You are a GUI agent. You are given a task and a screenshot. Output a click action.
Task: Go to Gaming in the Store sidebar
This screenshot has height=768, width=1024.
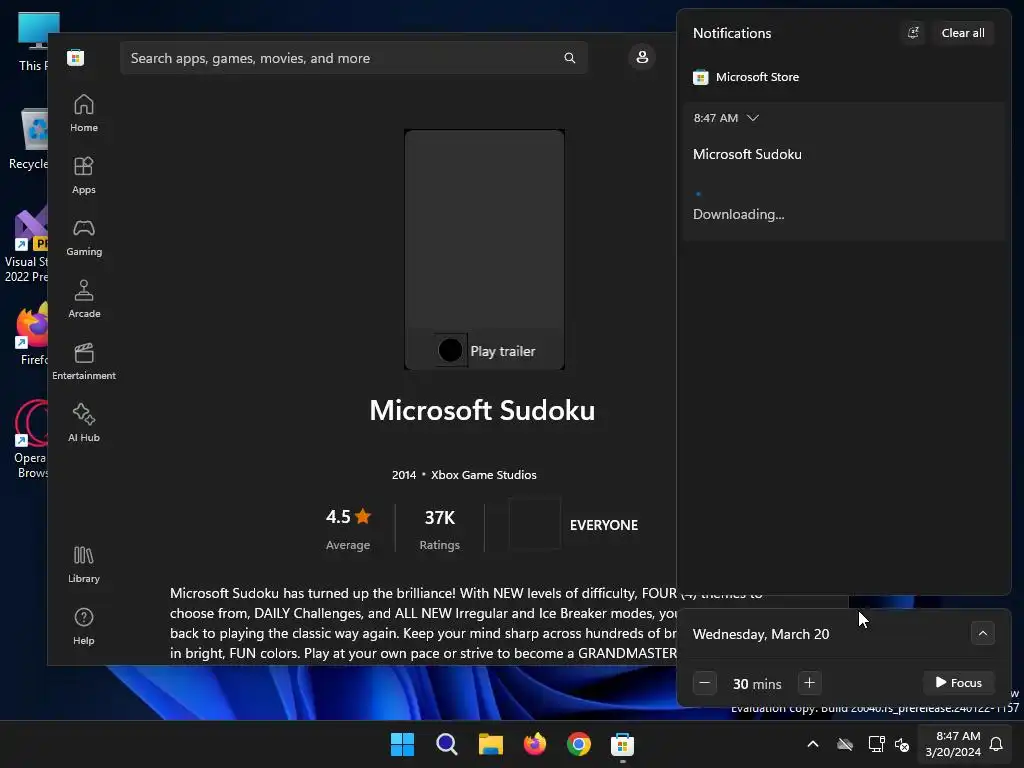click(x=84, y=238)
